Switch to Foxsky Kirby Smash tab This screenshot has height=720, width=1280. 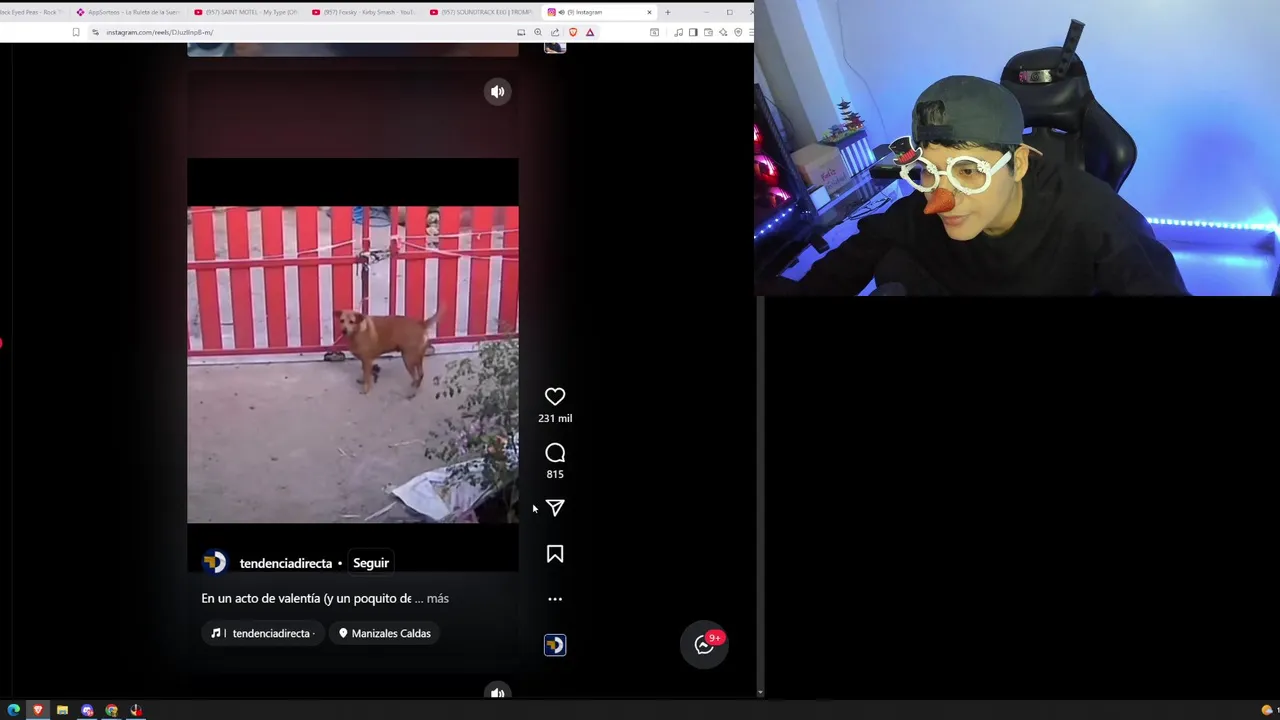click(x=364, y=12)
